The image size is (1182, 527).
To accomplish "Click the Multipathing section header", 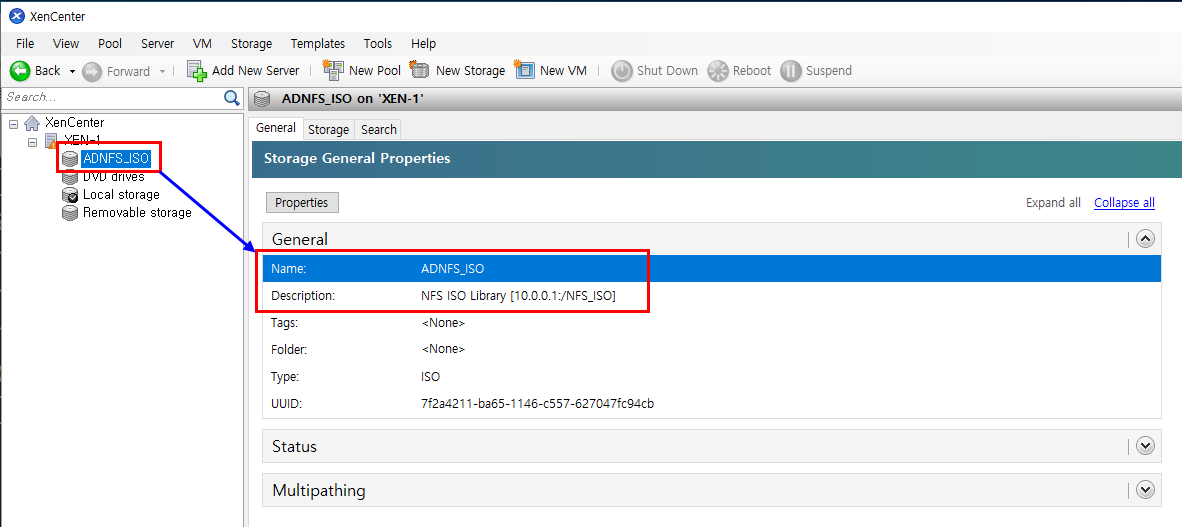I will [712, 490].
